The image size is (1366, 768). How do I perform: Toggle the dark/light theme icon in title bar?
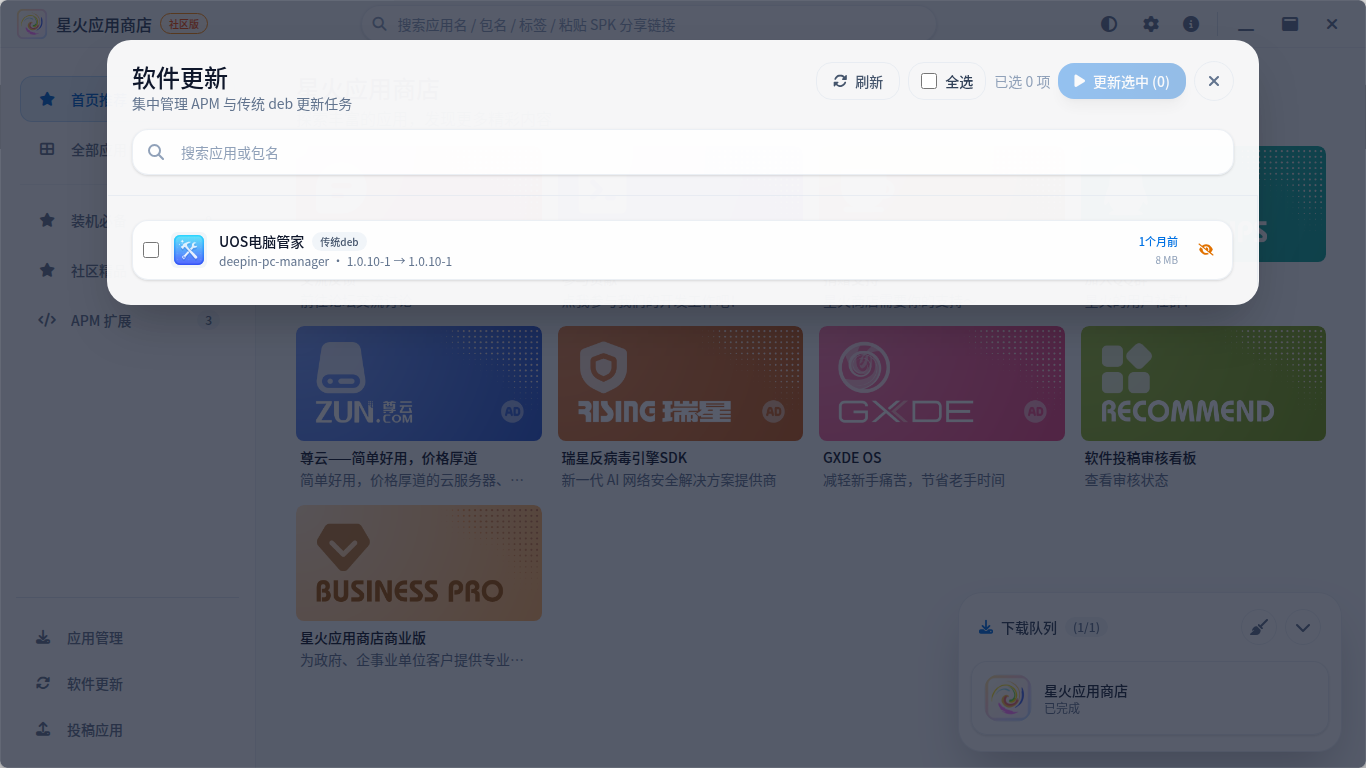click(1109, 24)
